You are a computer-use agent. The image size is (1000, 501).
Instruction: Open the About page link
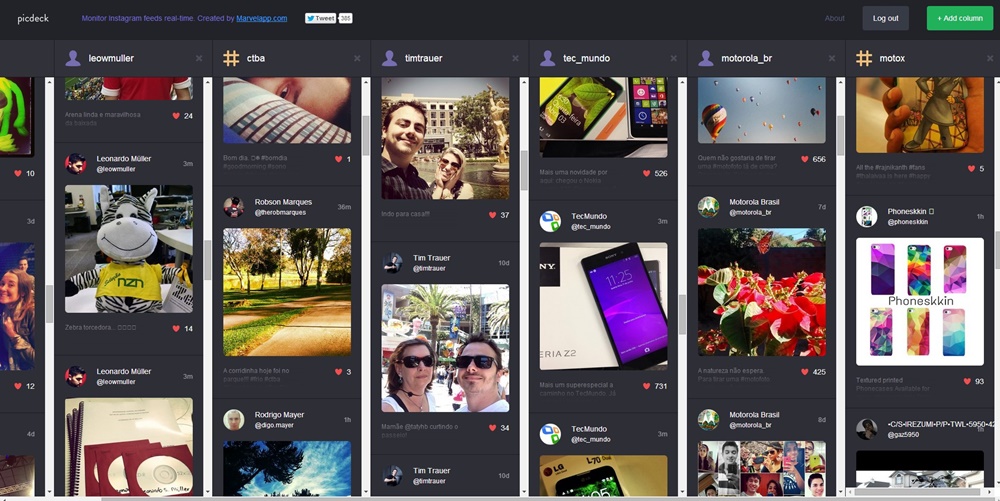tap(834, 18)
